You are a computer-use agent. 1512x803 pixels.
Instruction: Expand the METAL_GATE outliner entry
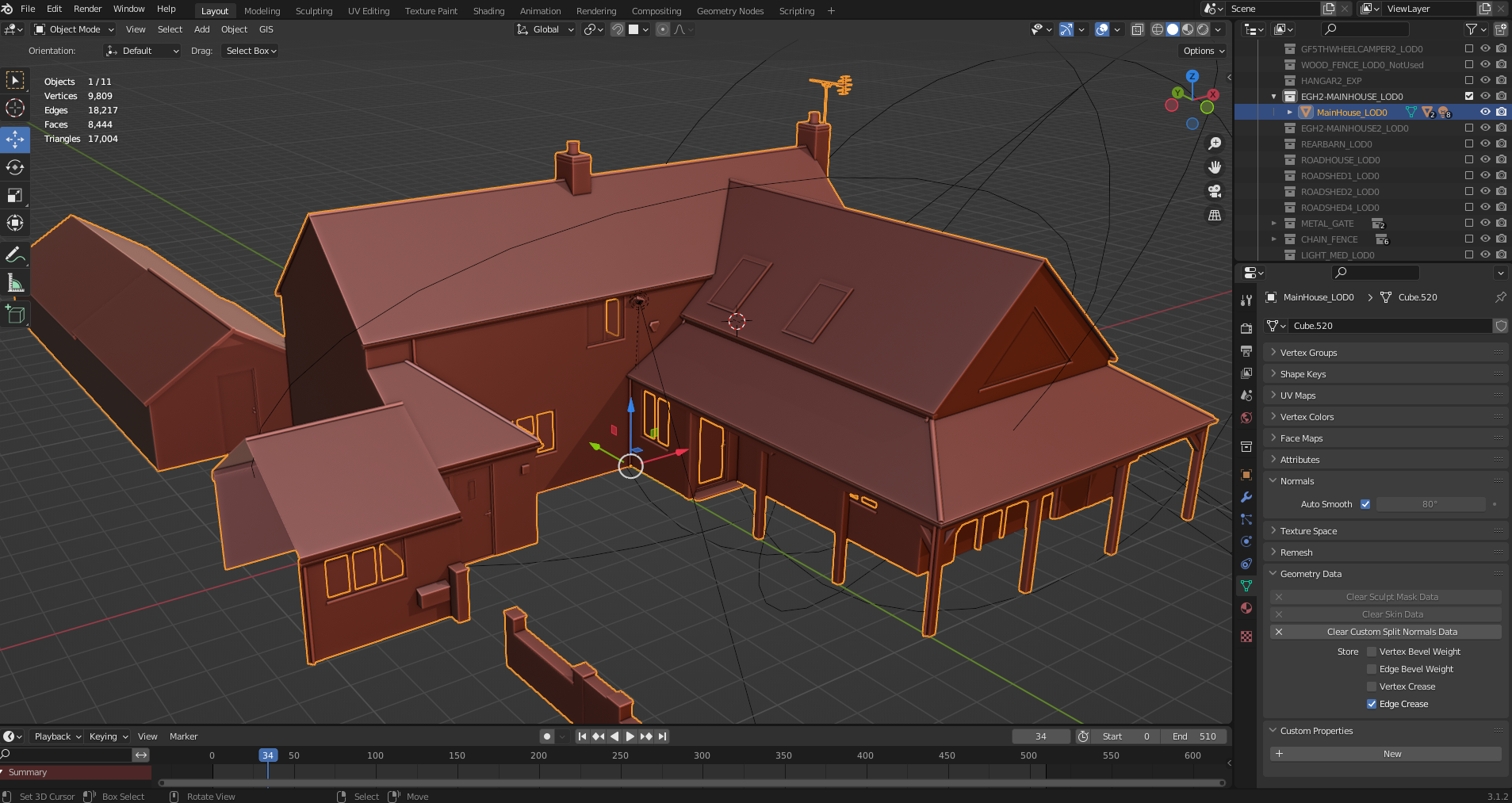[1273, 223]
